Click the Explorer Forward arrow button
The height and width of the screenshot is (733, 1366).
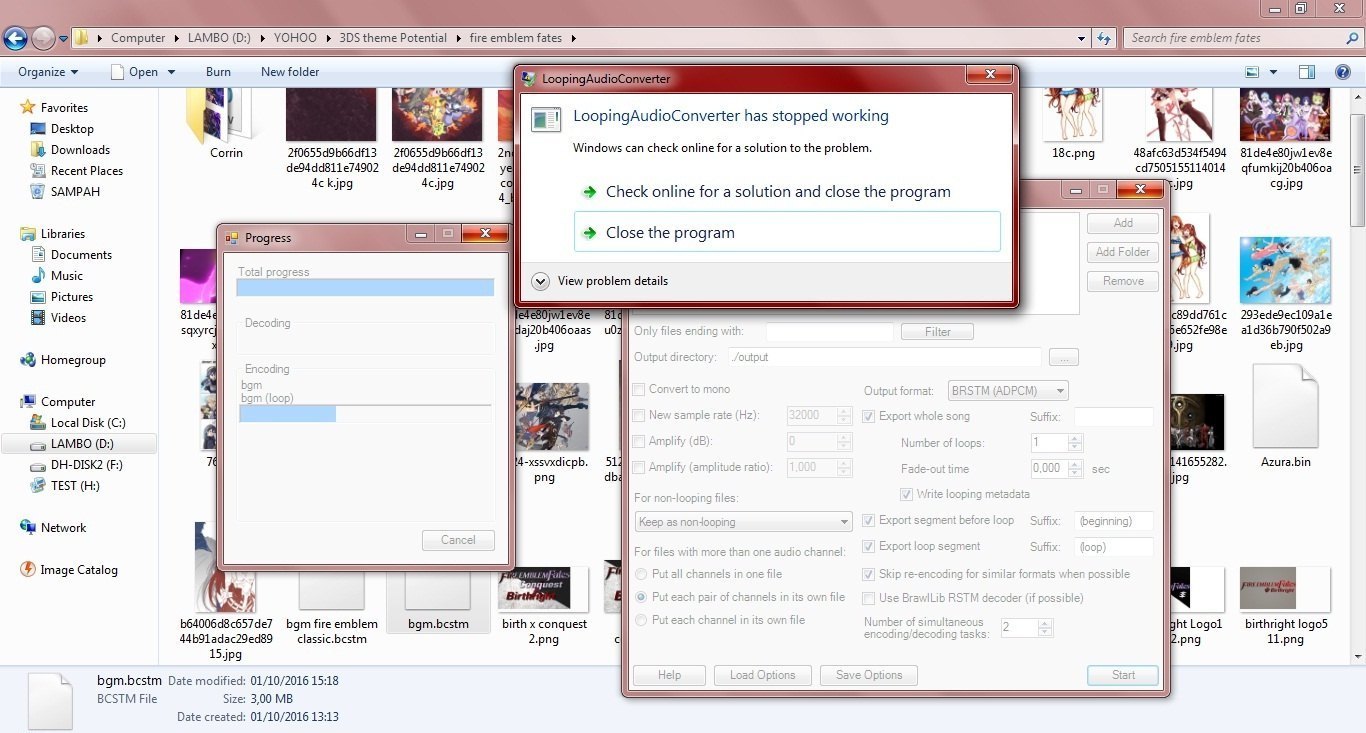point(43,38)
